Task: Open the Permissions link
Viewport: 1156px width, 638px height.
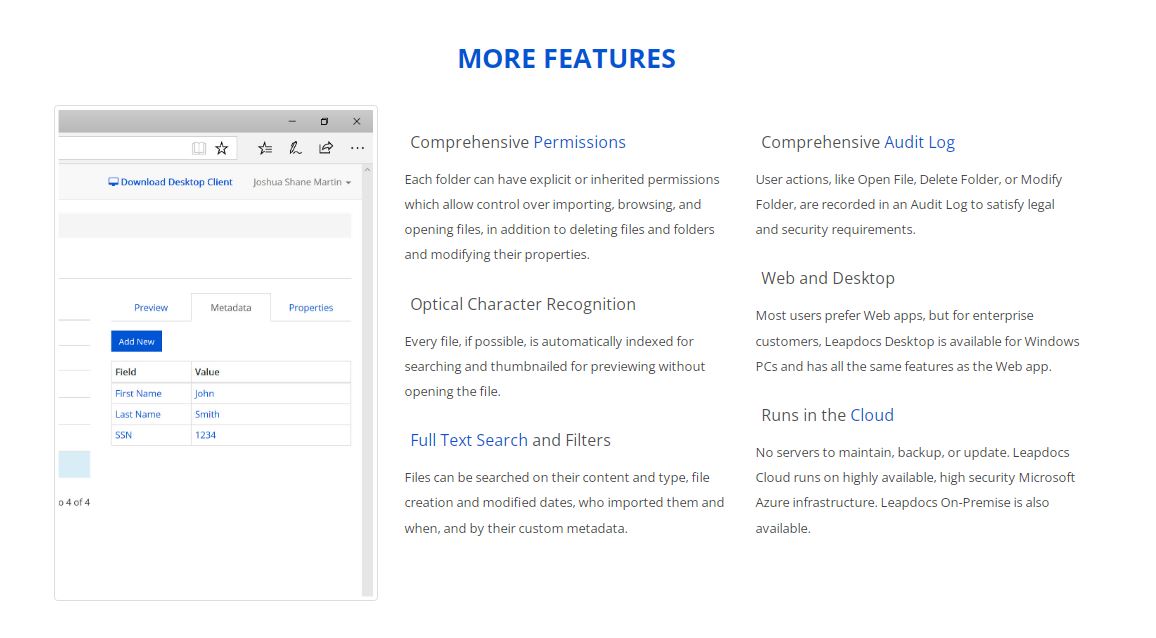Action: point(579,142)
